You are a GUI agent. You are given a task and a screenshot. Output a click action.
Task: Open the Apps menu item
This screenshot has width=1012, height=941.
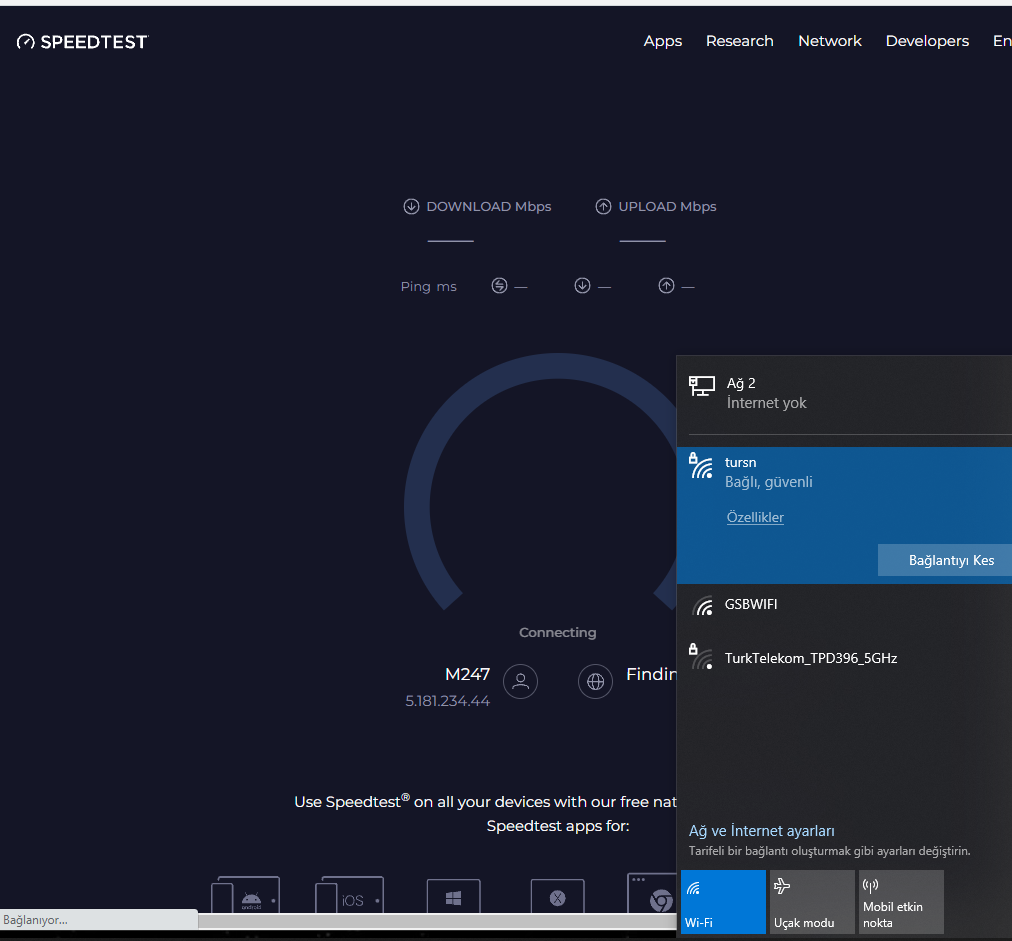(x=662, y=41)
